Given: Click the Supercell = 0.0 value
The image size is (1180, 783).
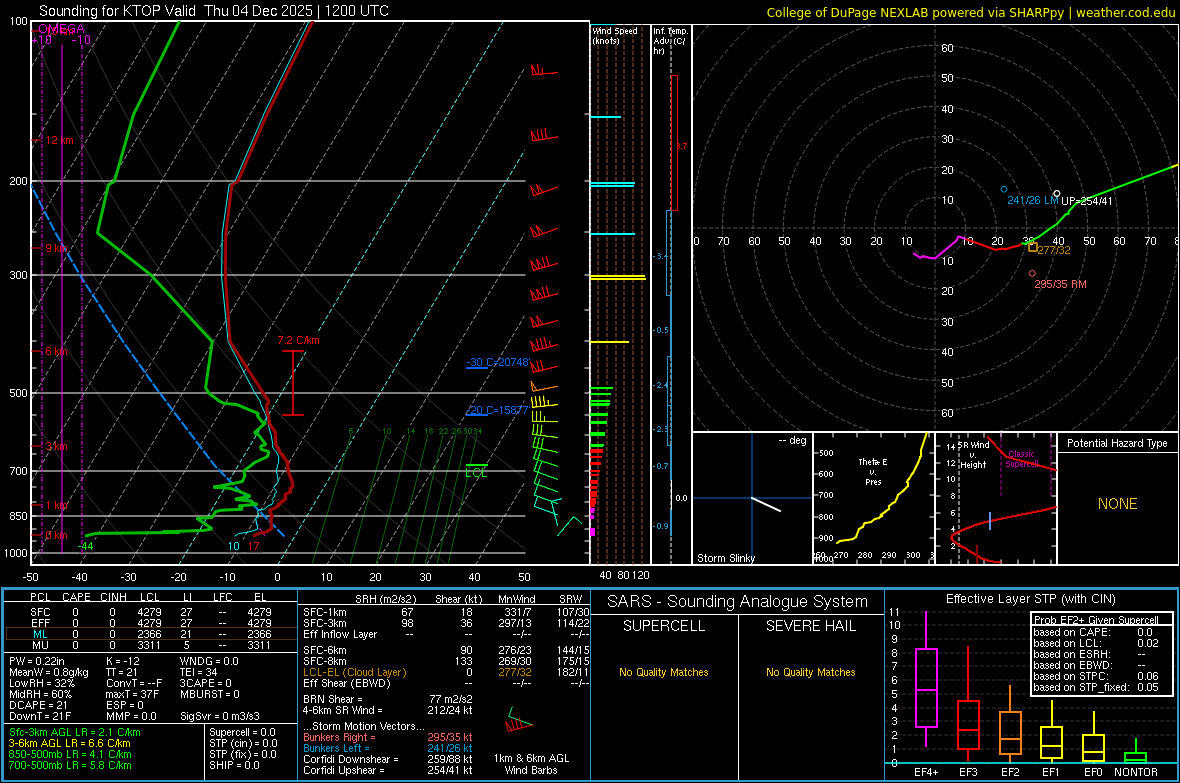Looking at the screenshot, I should (x=242, y=732).
